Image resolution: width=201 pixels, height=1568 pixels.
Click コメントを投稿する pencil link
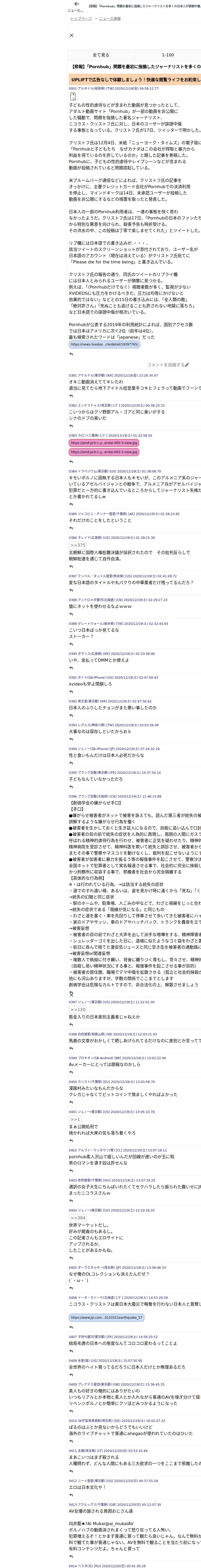pyautogui.click(x=167, y=365)
